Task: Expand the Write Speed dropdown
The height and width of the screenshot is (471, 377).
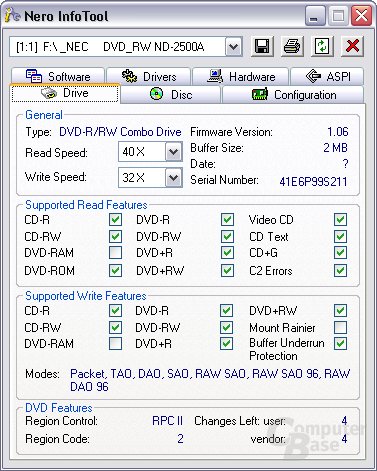Action: point(173,177)
